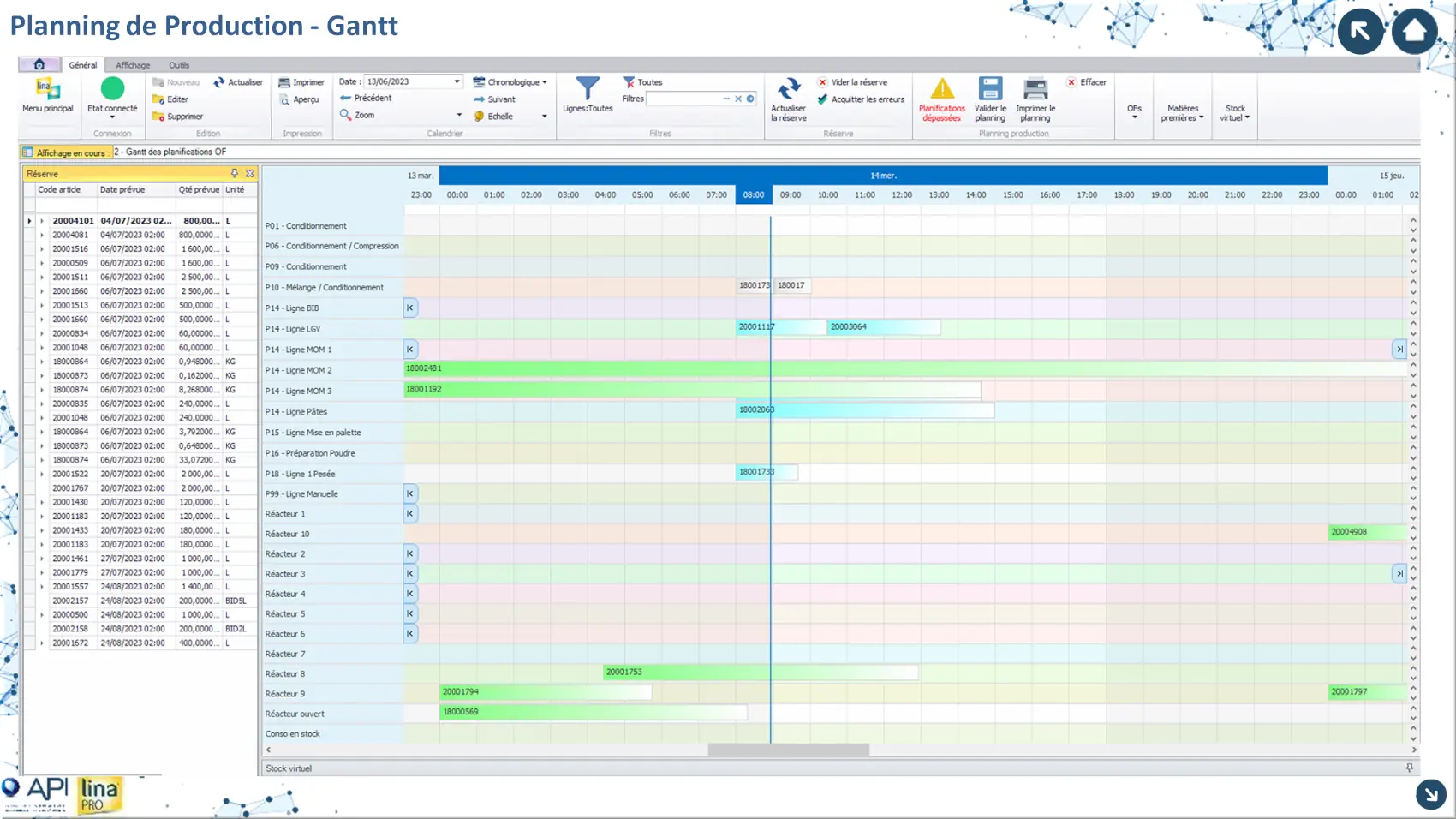Expand row 20004081 in Réserve list
Image resolution: width=1456 pixels, height=819 pixels.
pyautogui.click(x=41, y=235)
